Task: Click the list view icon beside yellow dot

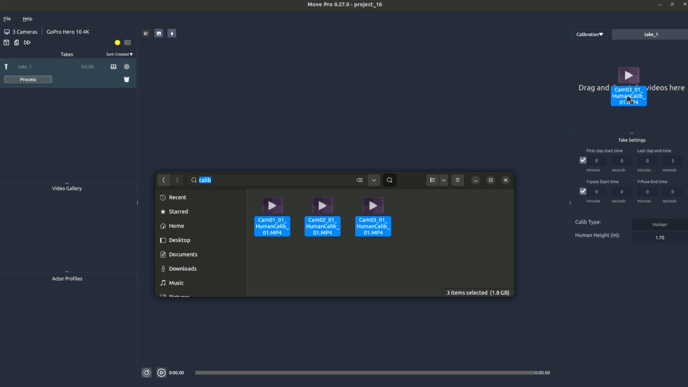Action: 128,43
